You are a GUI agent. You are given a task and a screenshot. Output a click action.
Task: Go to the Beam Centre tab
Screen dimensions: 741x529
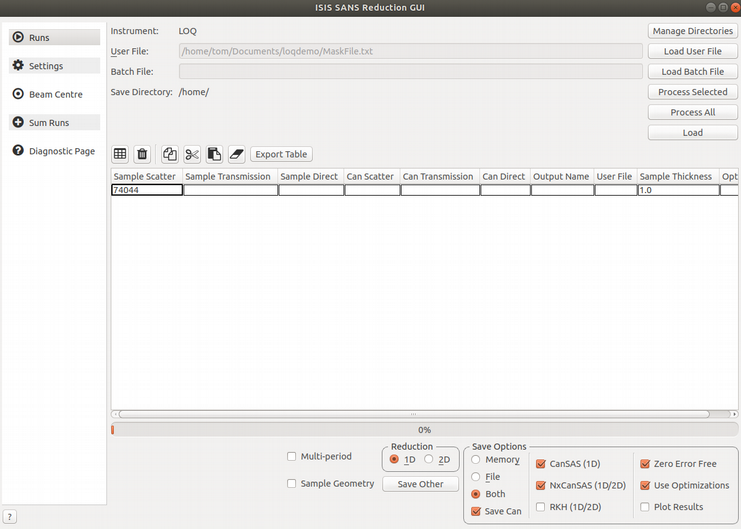(x=56, y=95)
